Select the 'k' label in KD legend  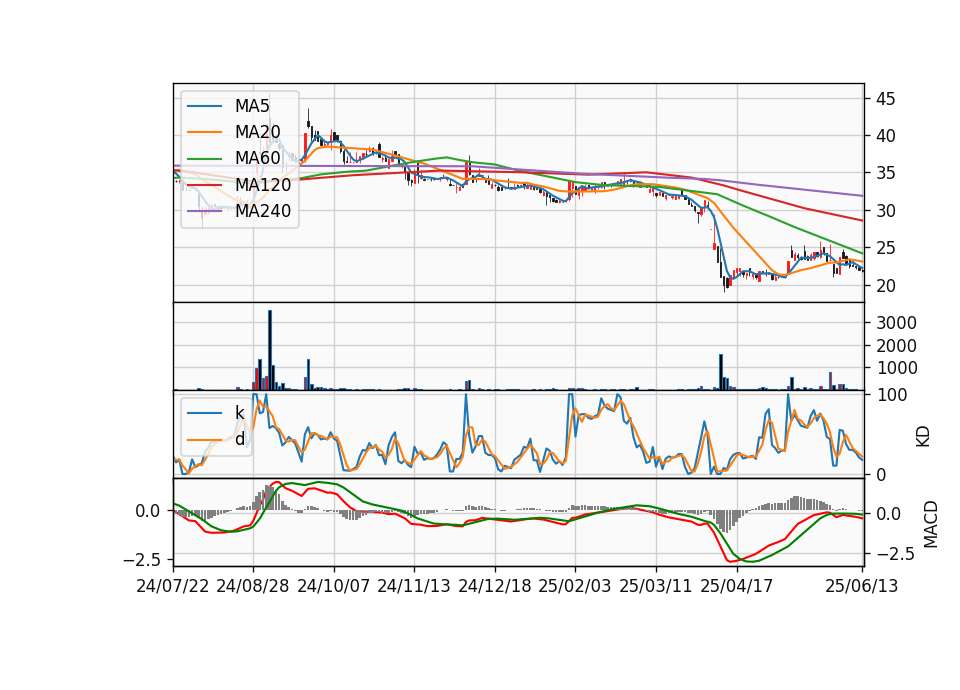[240, 413]
